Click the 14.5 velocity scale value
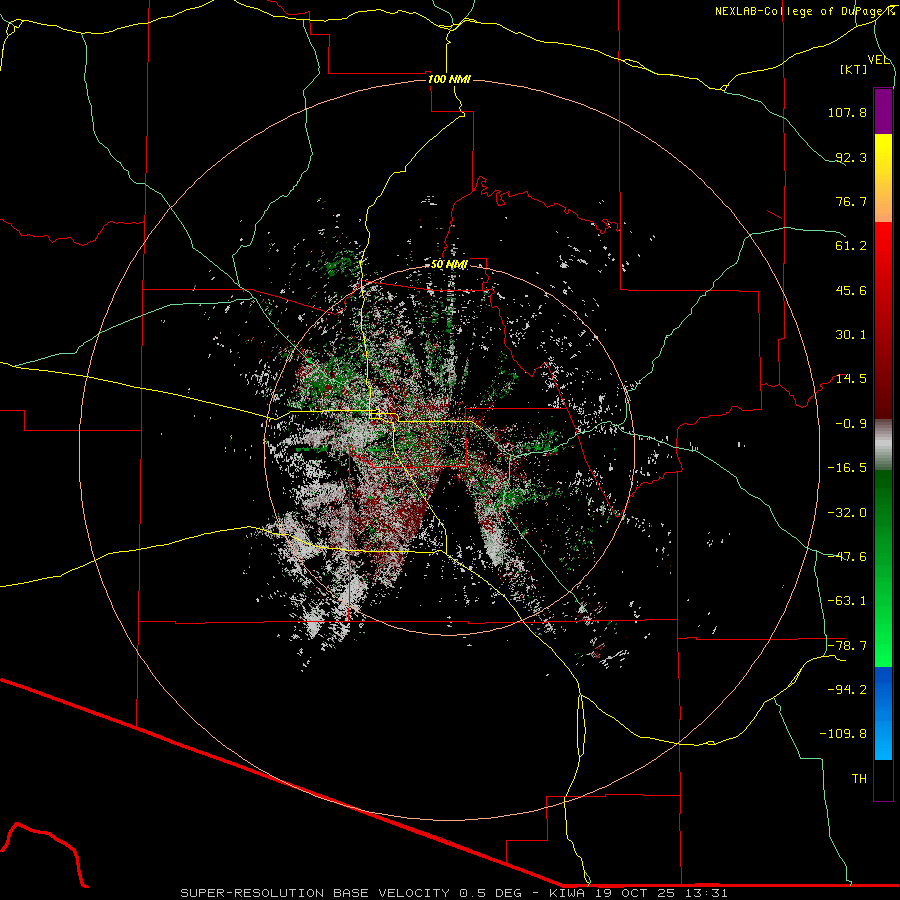900x900 pixels. 851,379
